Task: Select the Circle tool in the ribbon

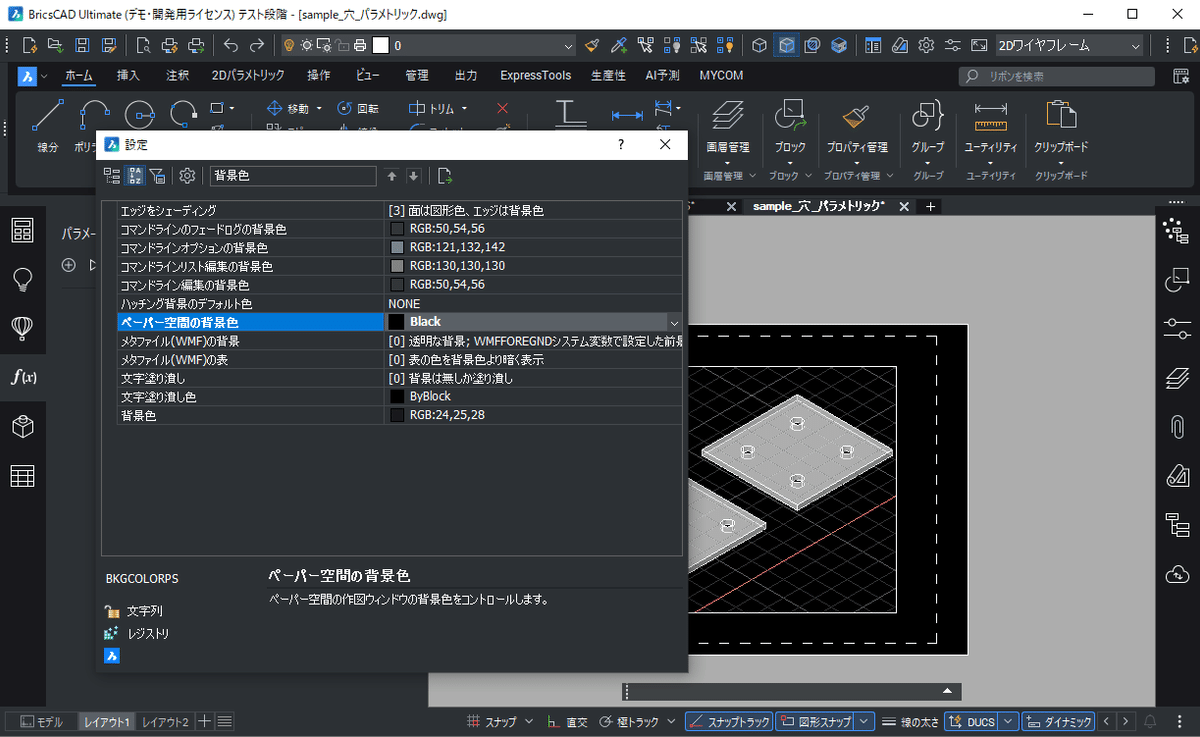Action: (139, 116)
